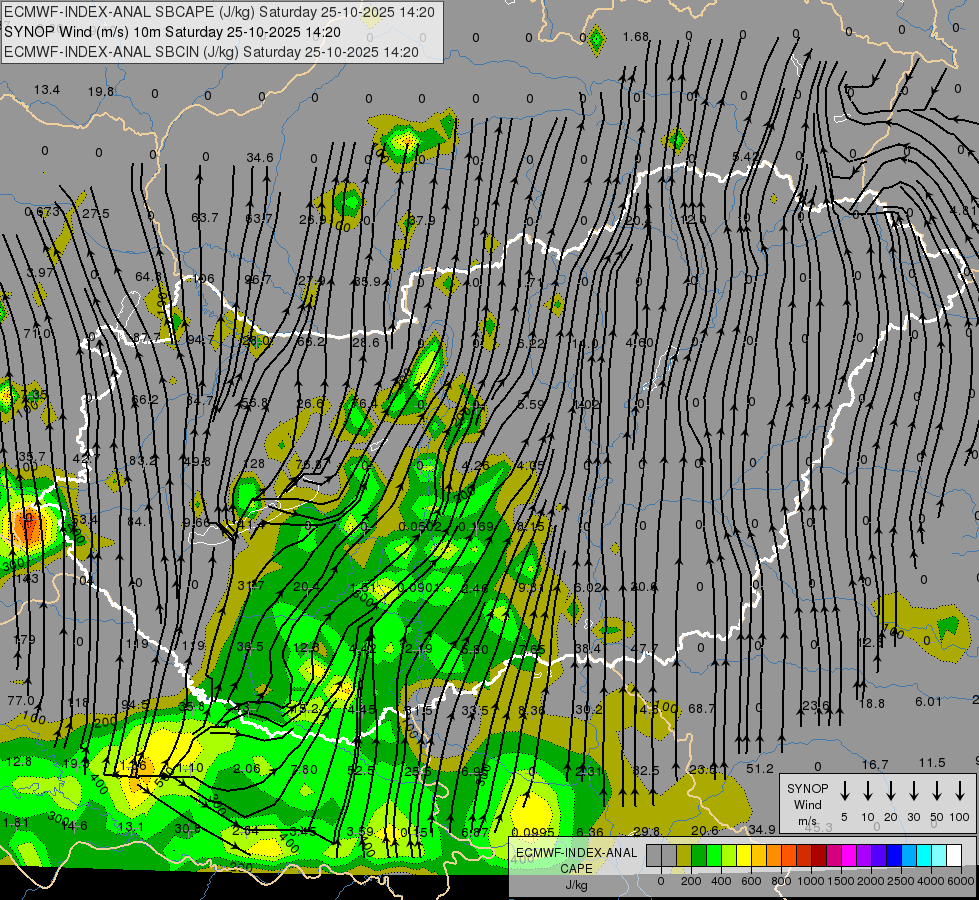Image resolution: width=979 pixels, height=900 pixels.
Task: Click the 31.7 value on the map
Action: click(x=251, y=585)
